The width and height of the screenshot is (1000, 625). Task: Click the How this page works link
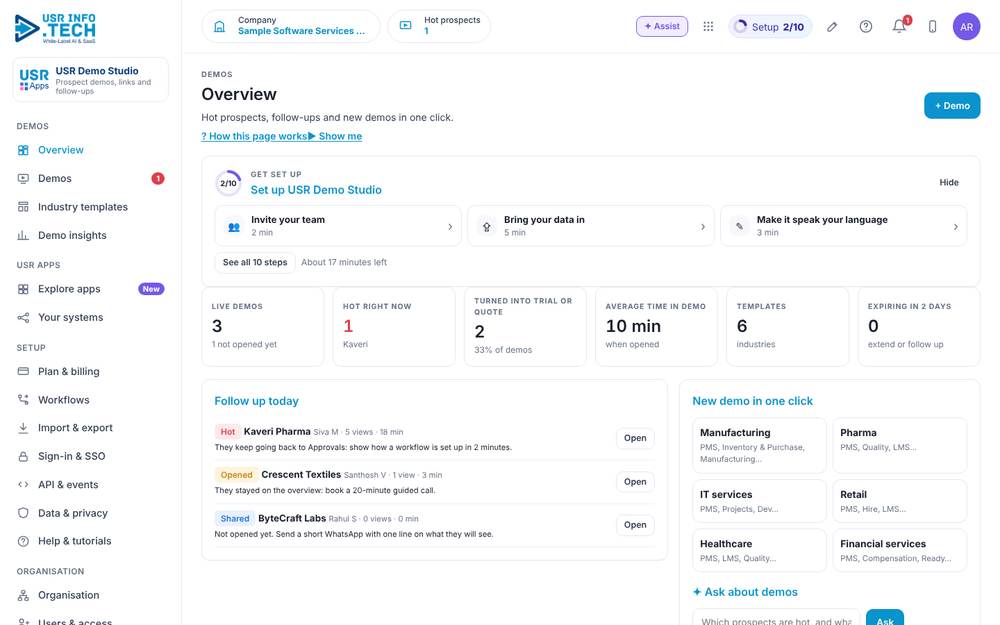254,136
